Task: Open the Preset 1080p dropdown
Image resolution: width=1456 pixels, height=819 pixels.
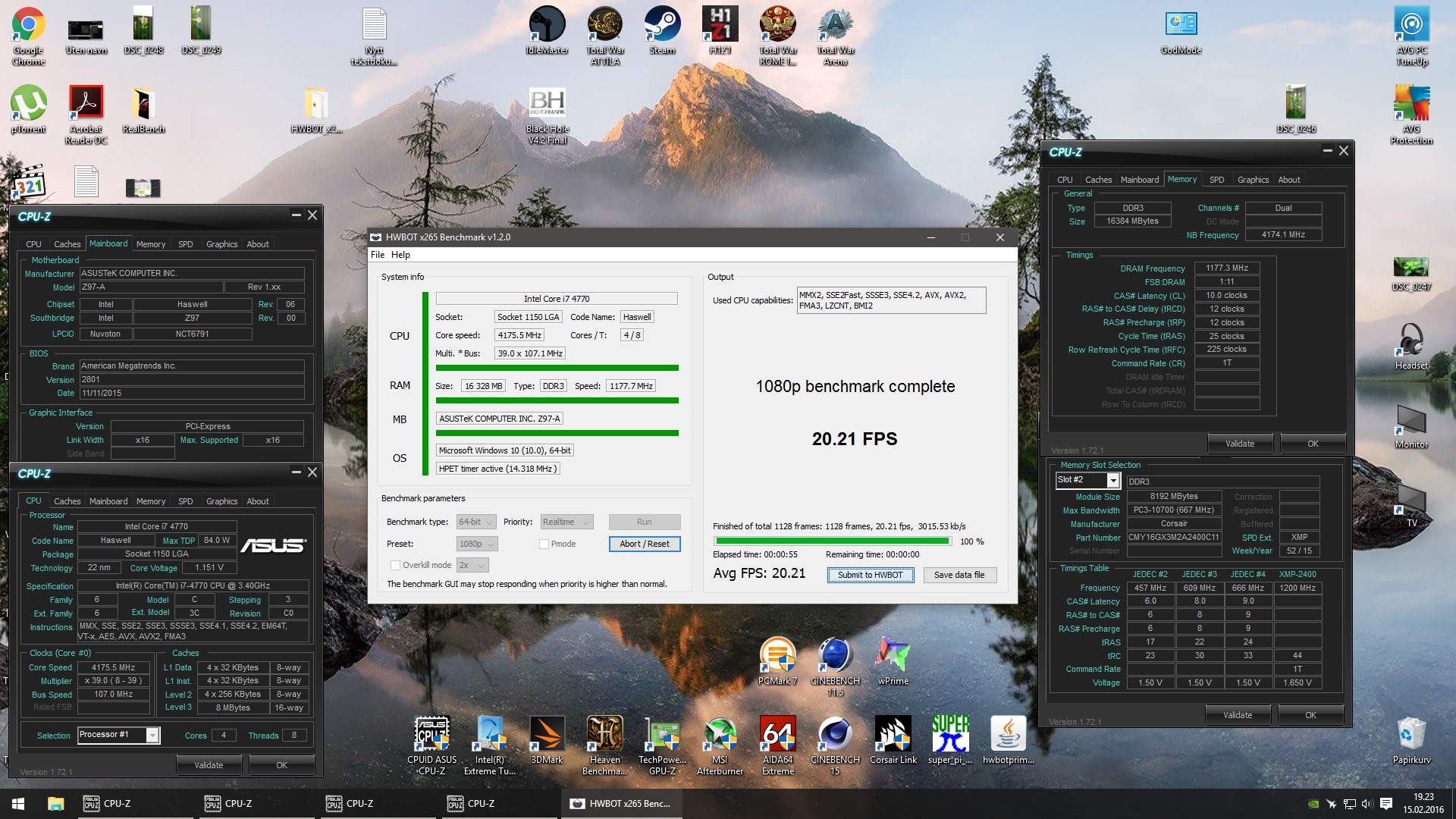Action: (476, 544)
